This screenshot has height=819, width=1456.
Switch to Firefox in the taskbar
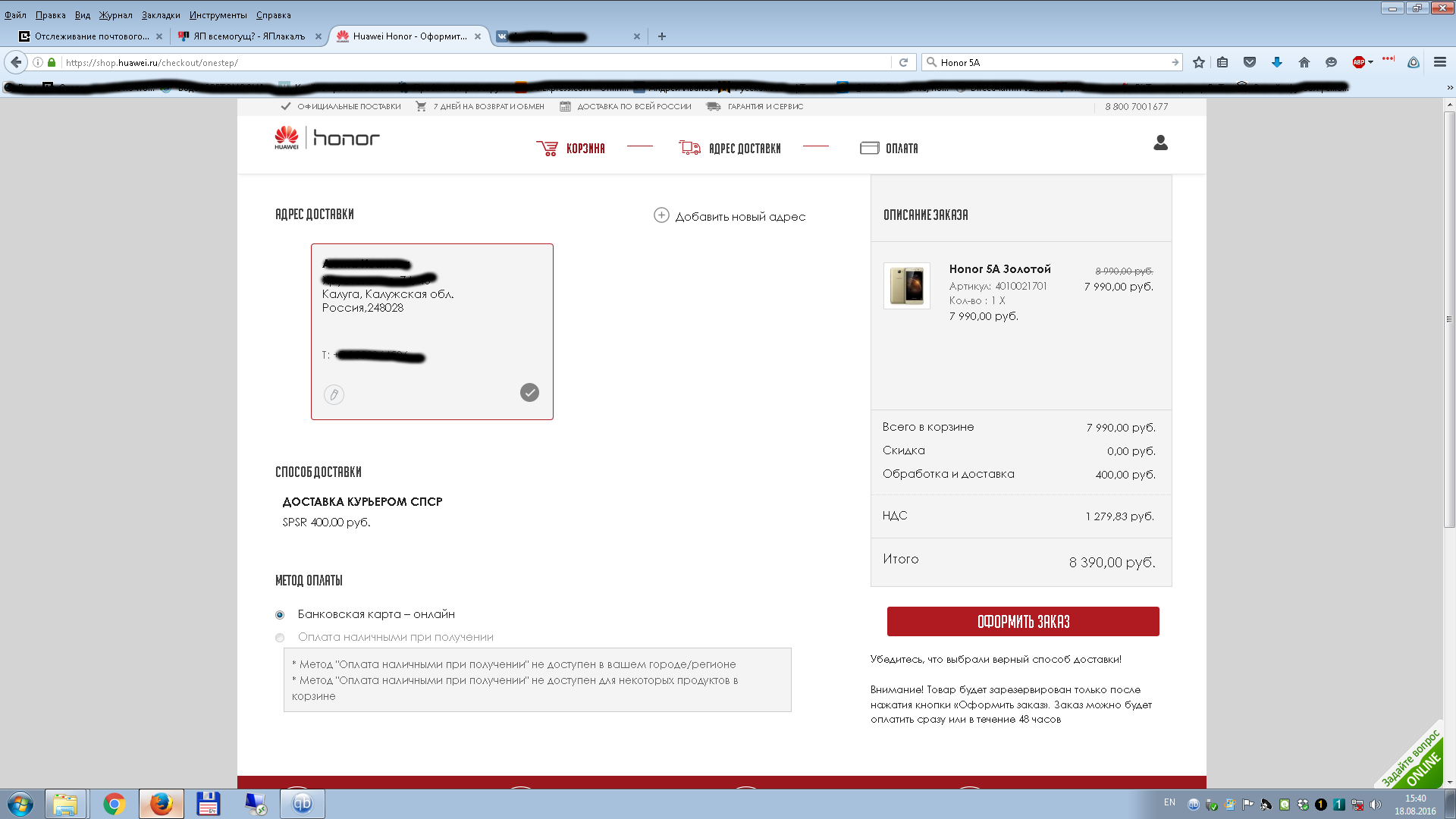(x=161, y=804)
